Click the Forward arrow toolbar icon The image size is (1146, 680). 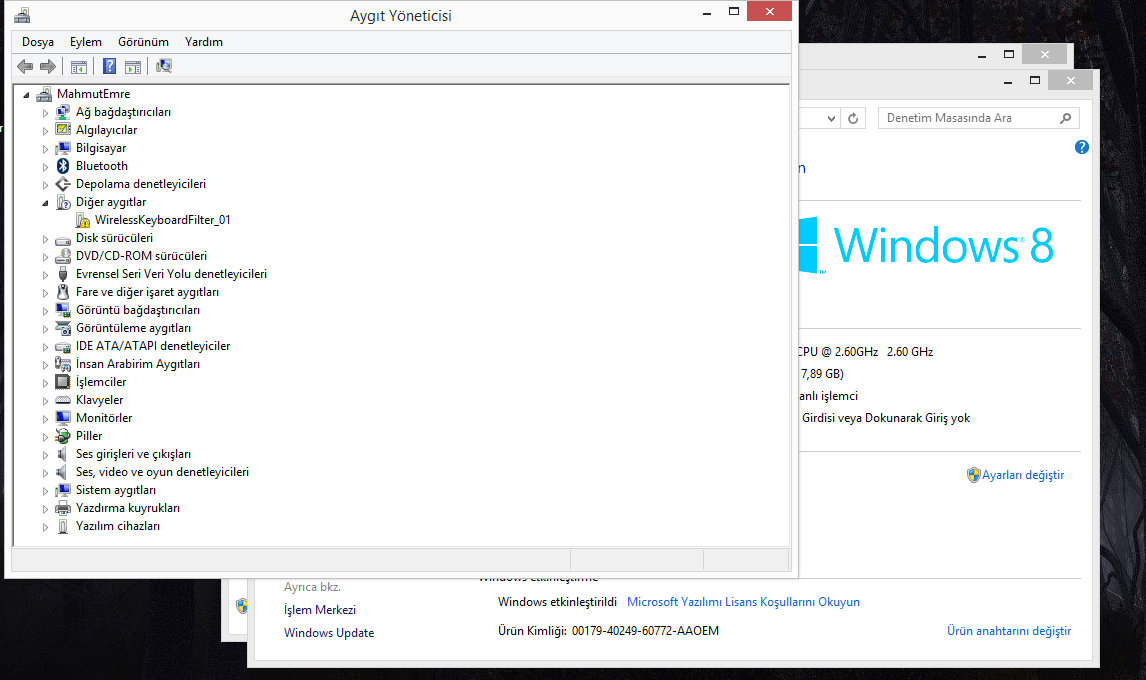click(48, 67)
